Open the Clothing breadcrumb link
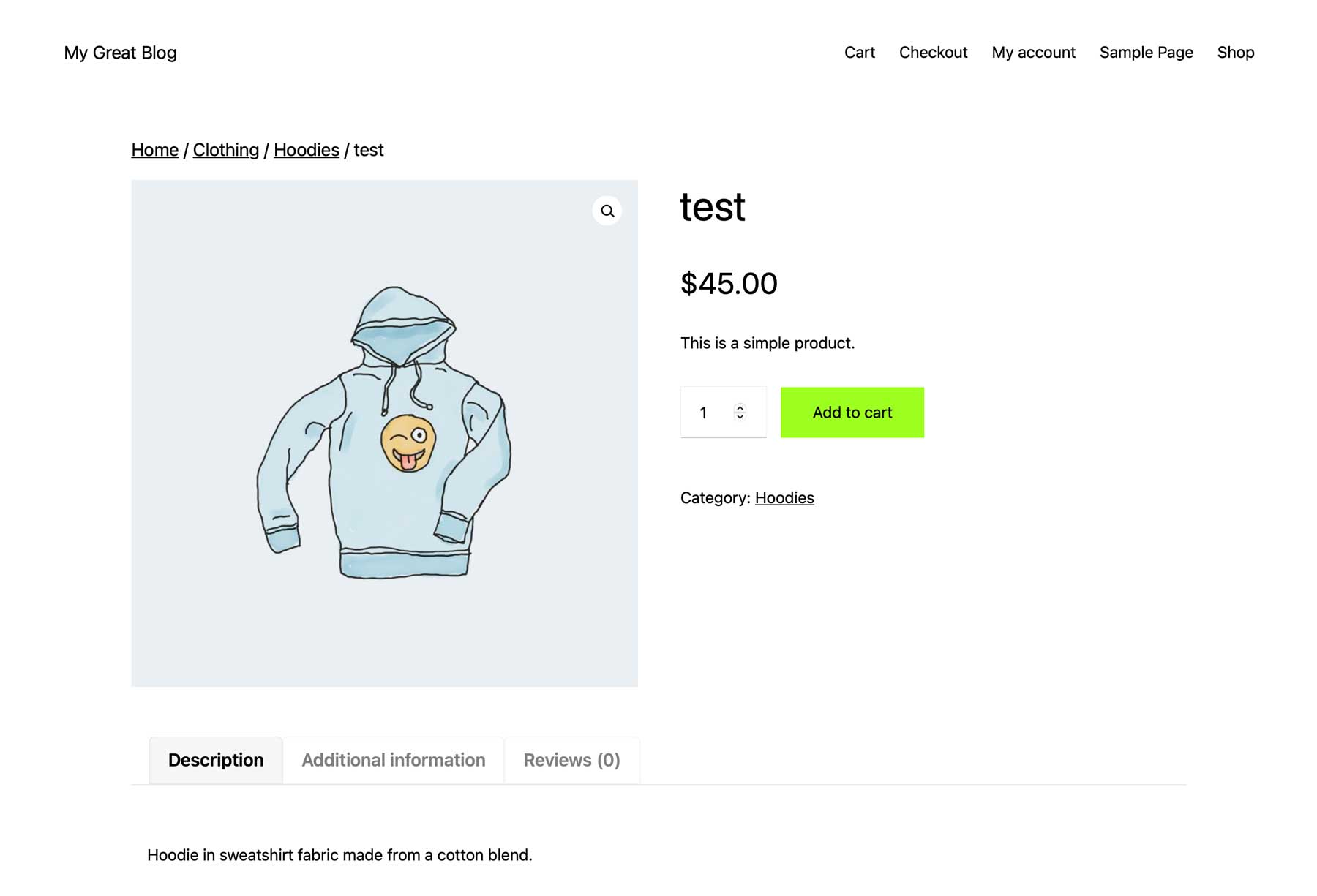 point(225,150)
